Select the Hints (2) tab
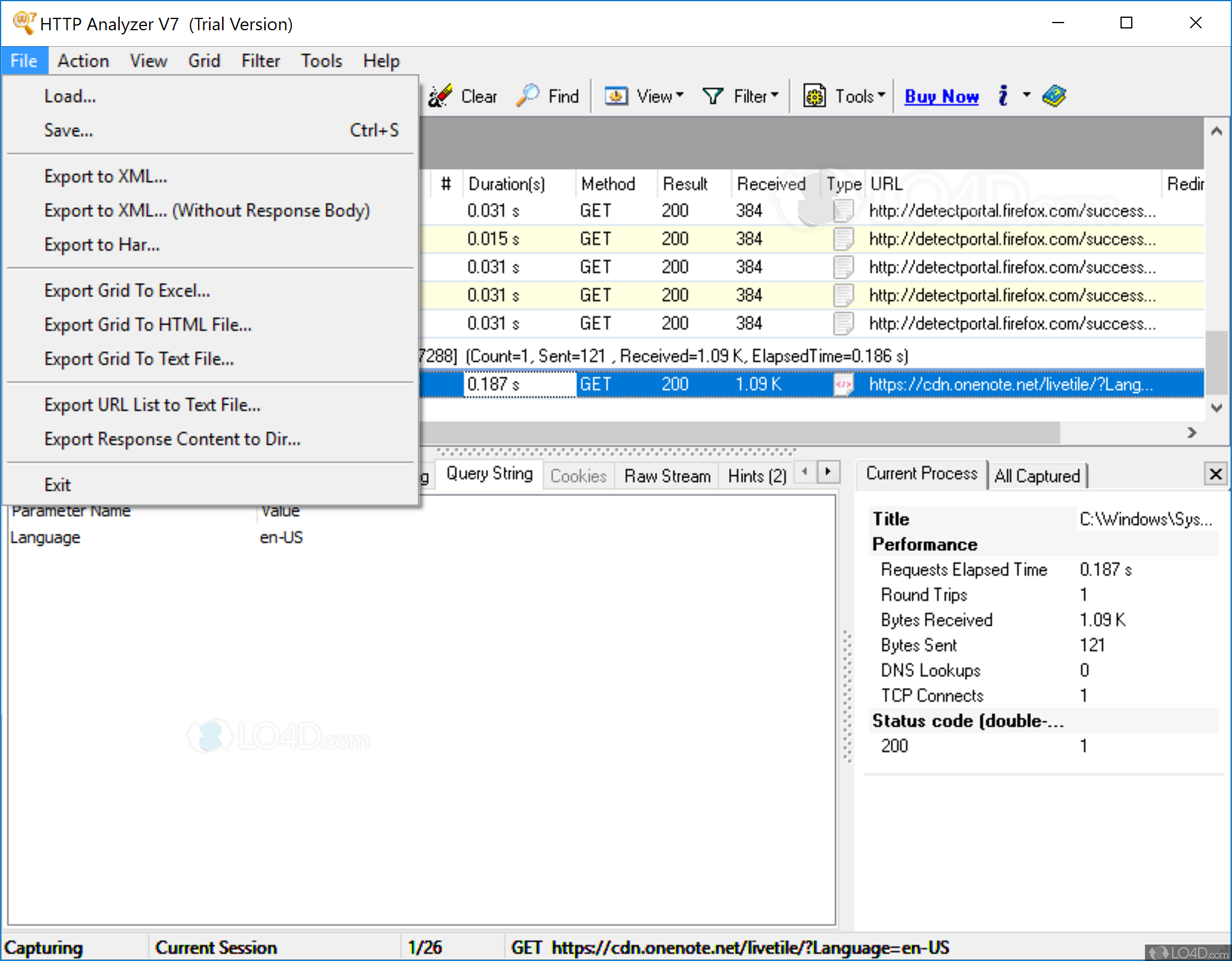This screenshot has height=961, width=1232. coord(756,475)
